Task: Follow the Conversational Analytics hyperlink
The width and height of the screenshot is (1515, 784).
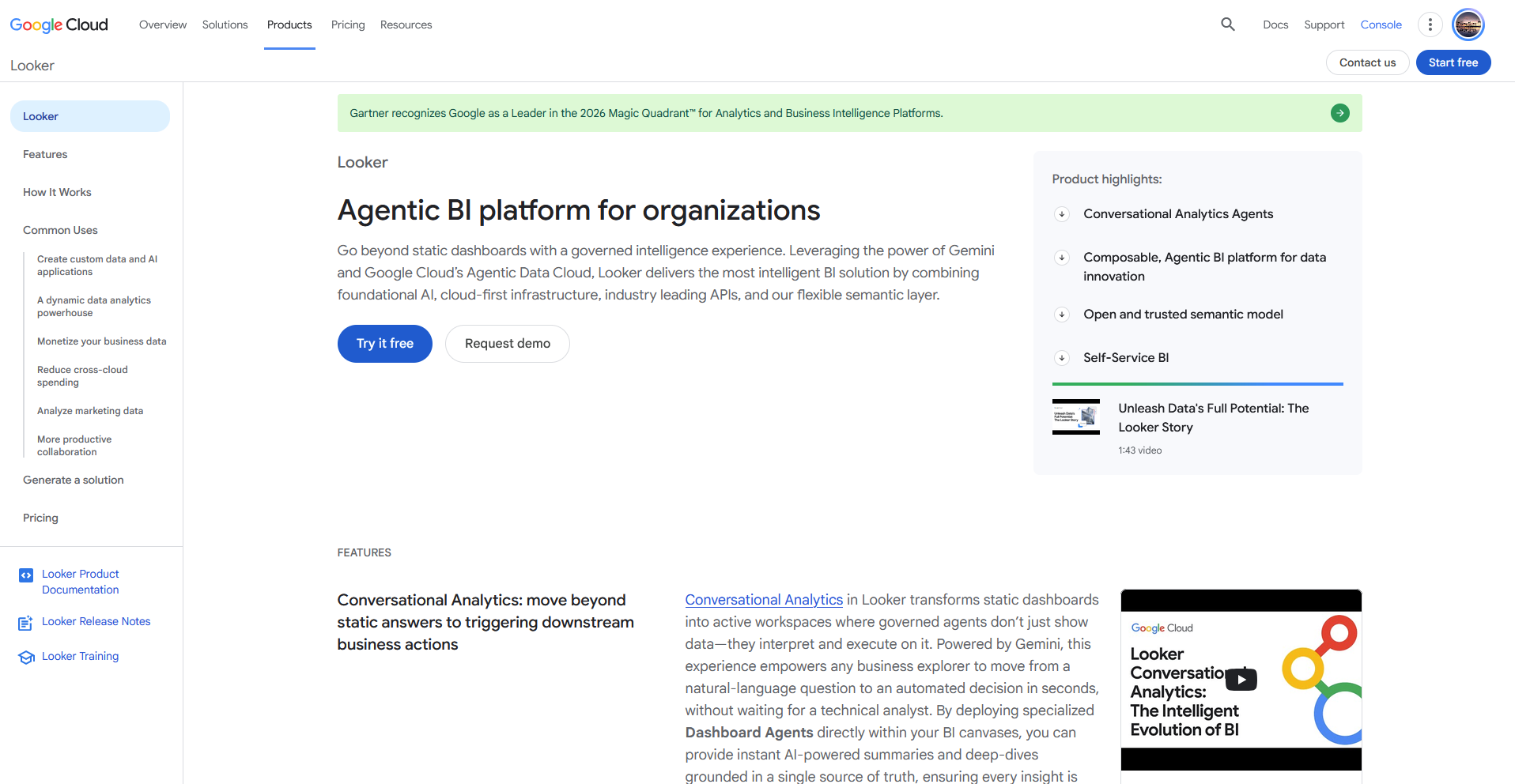Action: pyautogui.click(x=764, y=600)
